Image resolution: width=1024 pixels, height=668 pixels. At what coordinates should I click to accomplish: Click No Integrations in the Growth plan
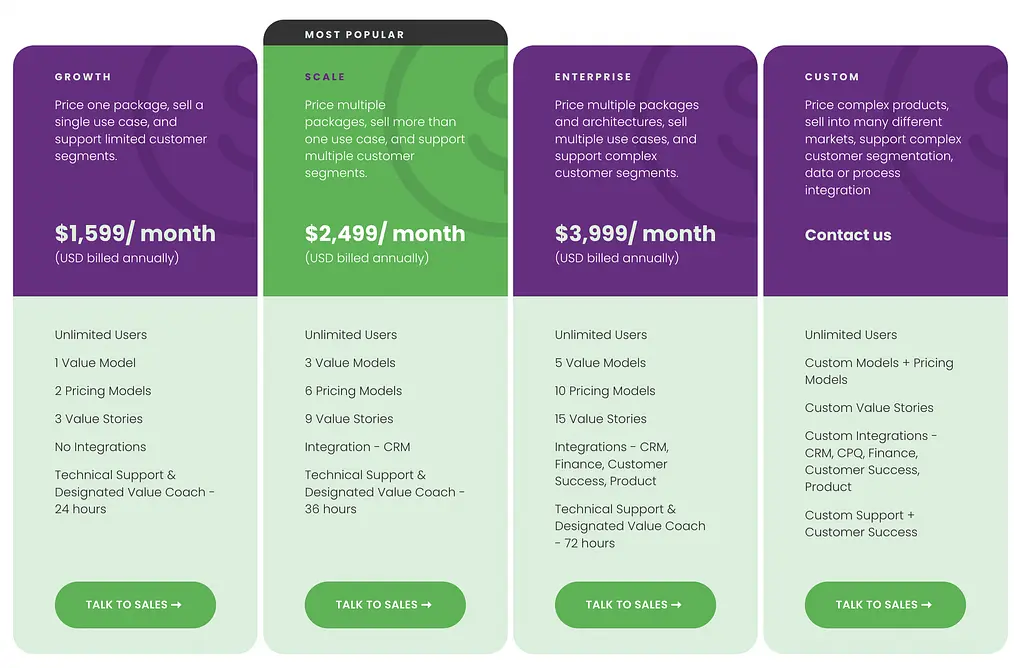(x=100, y=447)
